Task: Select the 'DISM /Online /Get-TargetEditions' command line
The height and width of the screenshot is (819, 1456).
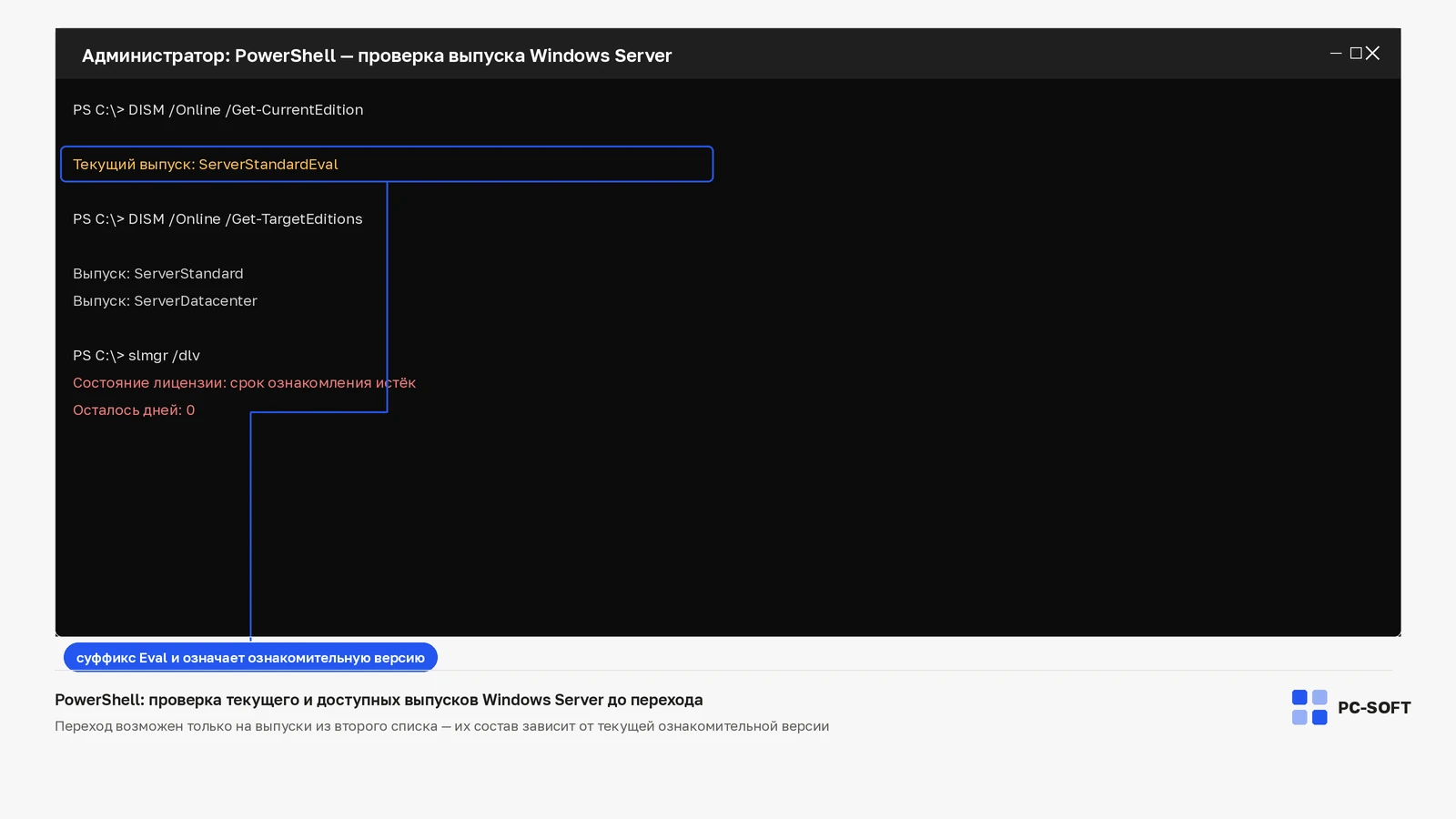Action: (217, 219)
